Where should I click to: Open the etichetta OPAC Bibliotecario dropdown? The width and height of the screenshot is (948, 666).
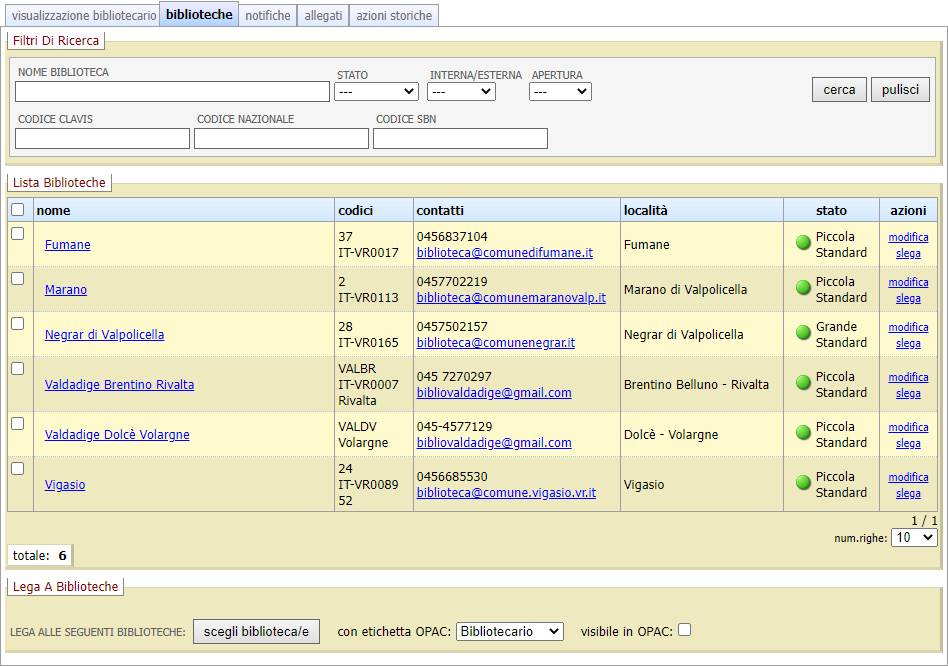tap(509, 631)
